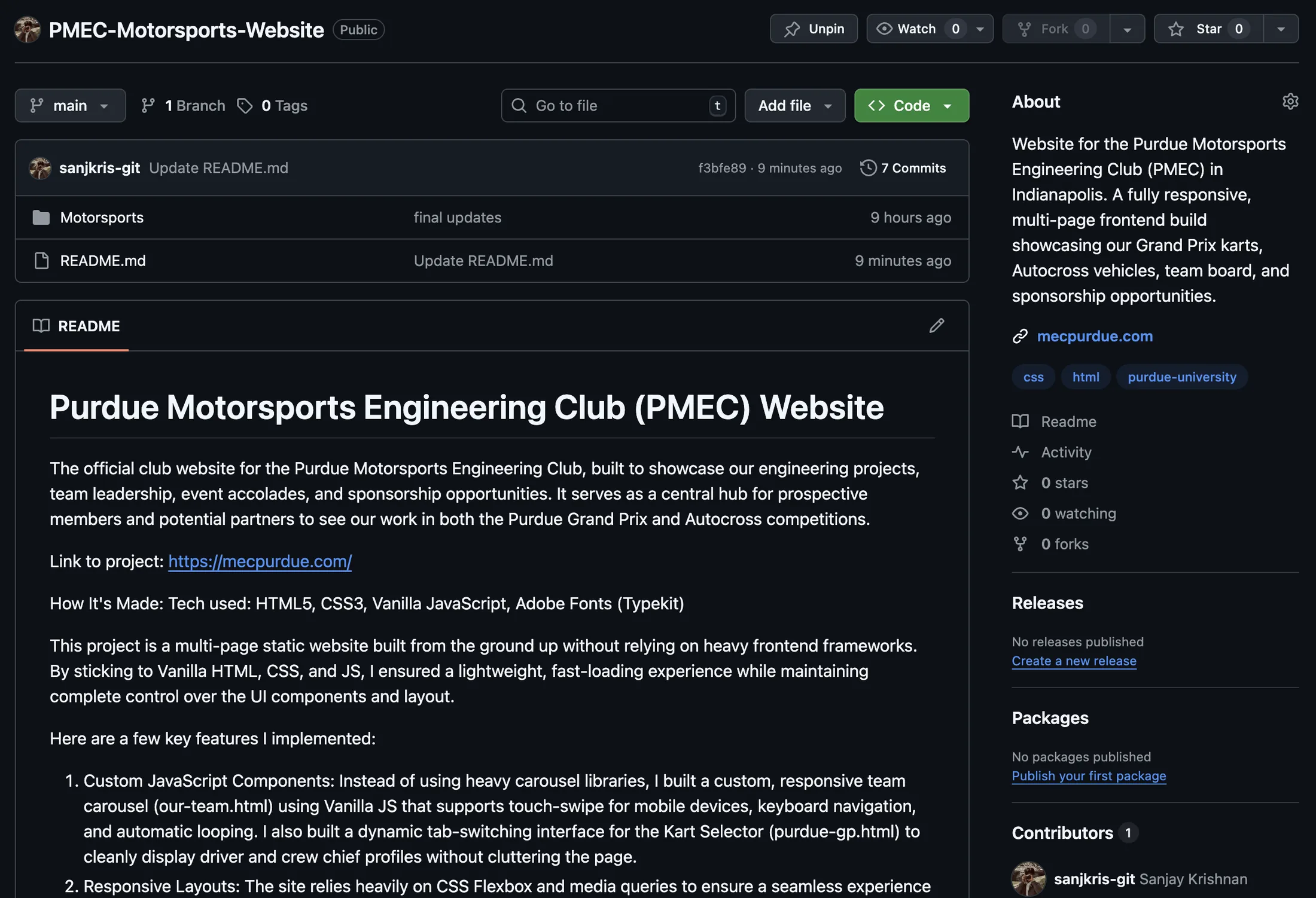Screen dimensions: 1316x898
Task: Open the main branch selector dropdown
Action: 71,106
